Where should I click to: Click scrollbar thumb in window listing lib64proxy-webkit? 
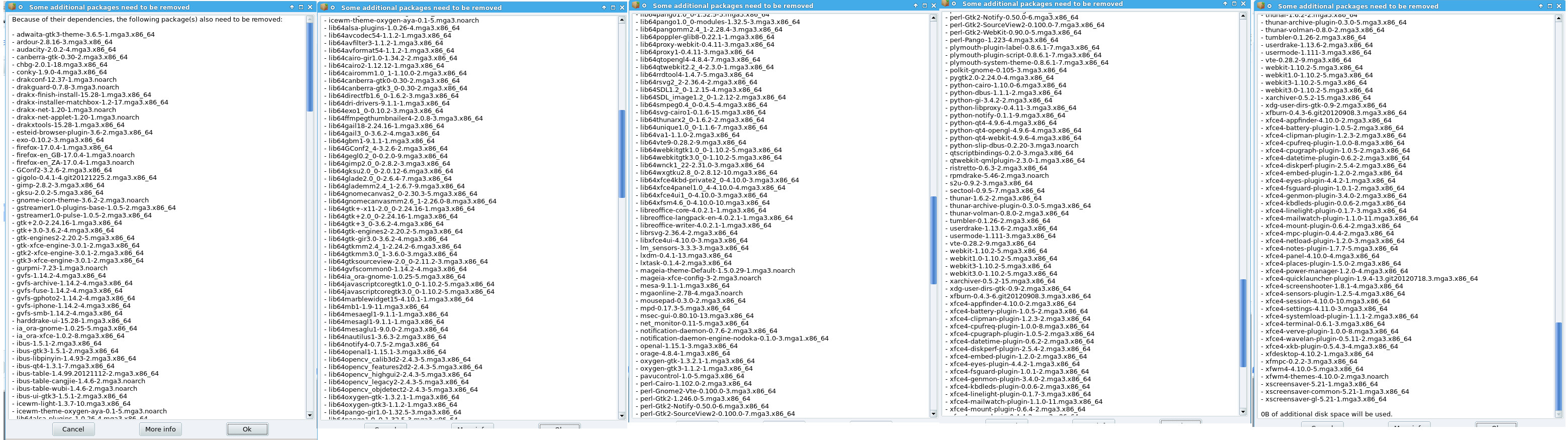point(933,241)
